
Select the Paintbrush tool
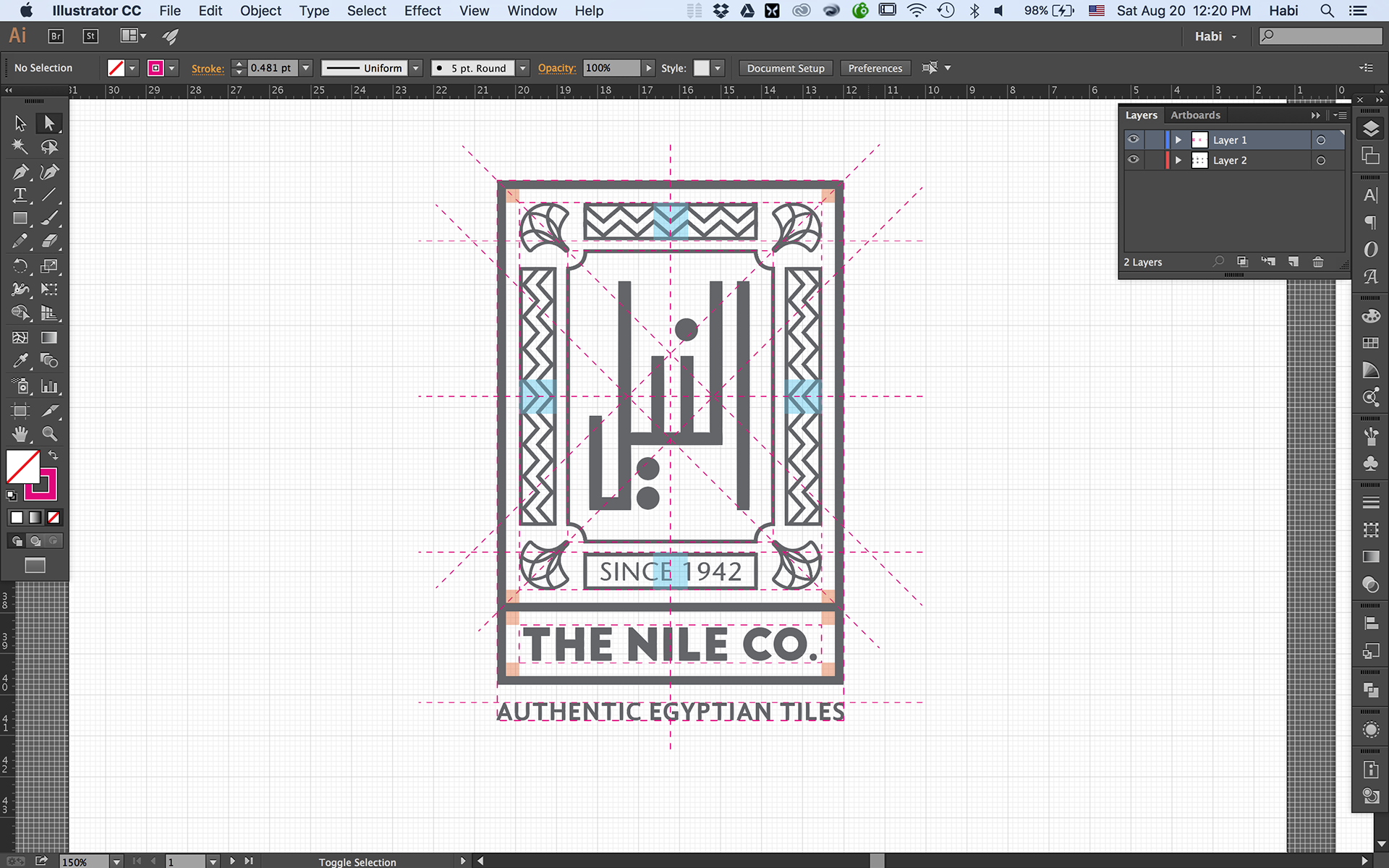(x=49, y=218)
